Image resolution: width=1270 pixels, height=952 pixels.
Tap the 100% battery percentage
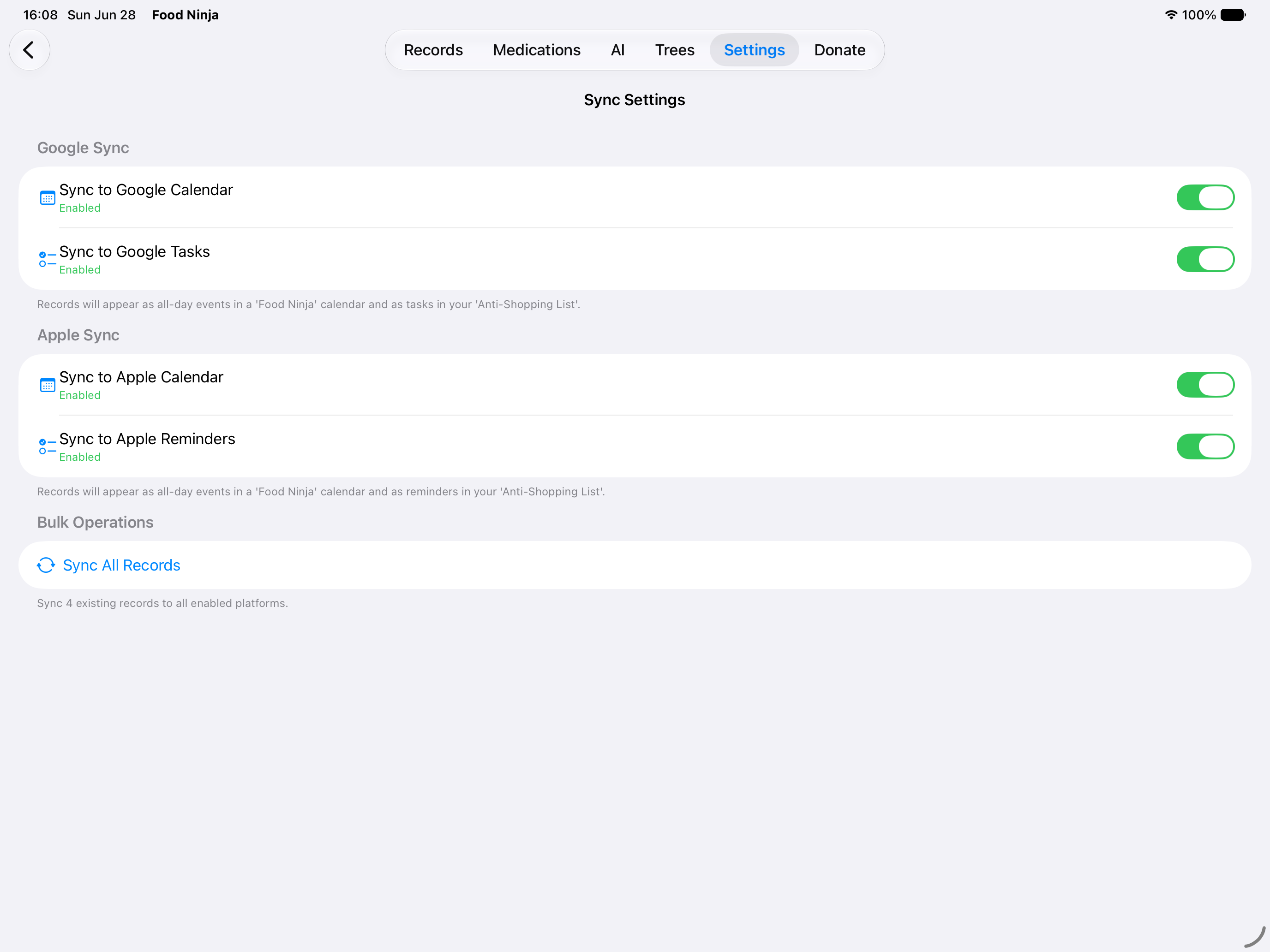click(x=1199, y=15)
